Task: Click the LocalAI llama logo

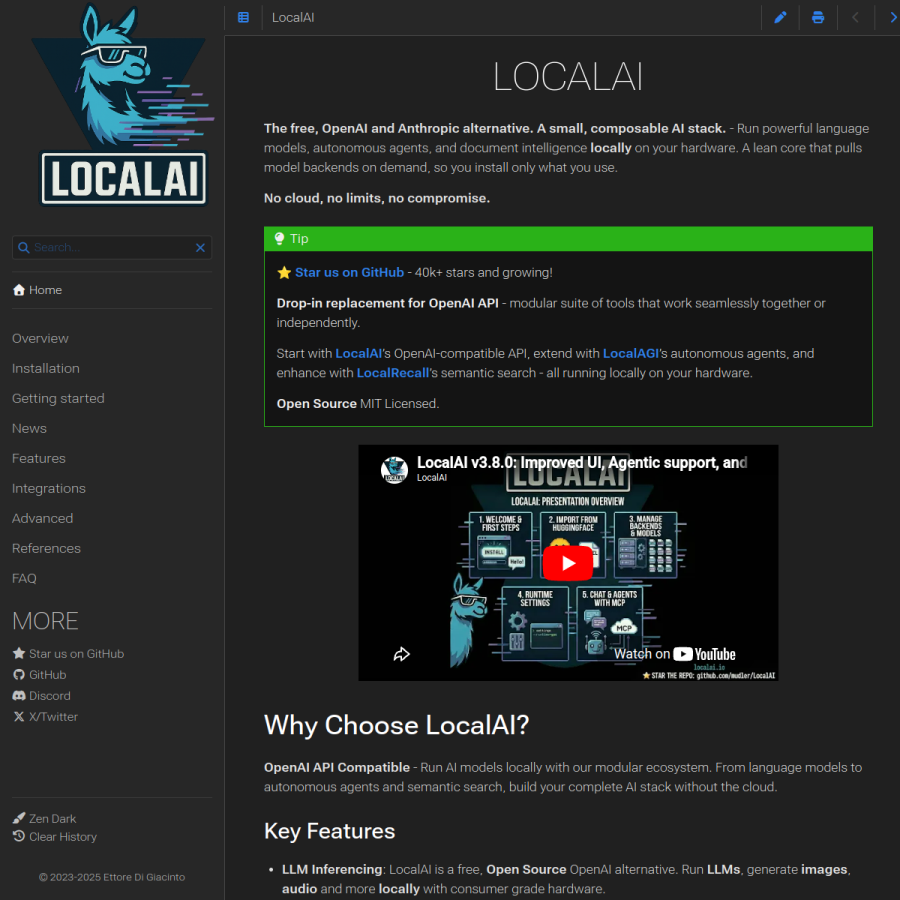Action: 122,106
